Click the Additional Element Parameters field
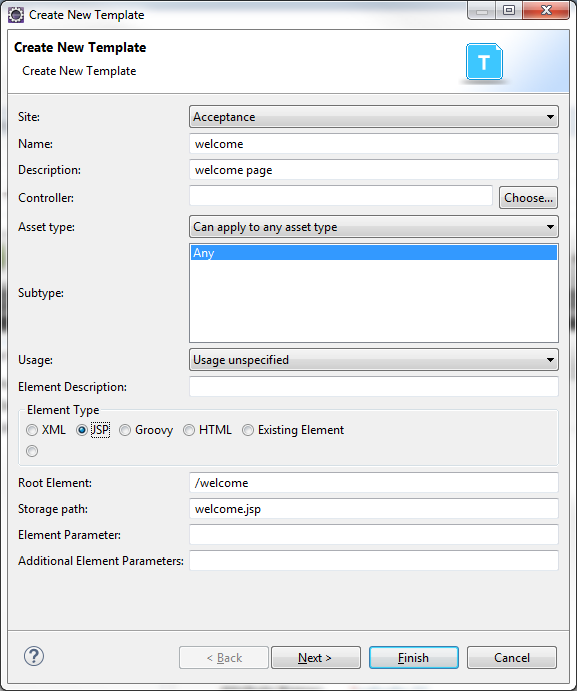The image size is (577, 691). [374, 561]
